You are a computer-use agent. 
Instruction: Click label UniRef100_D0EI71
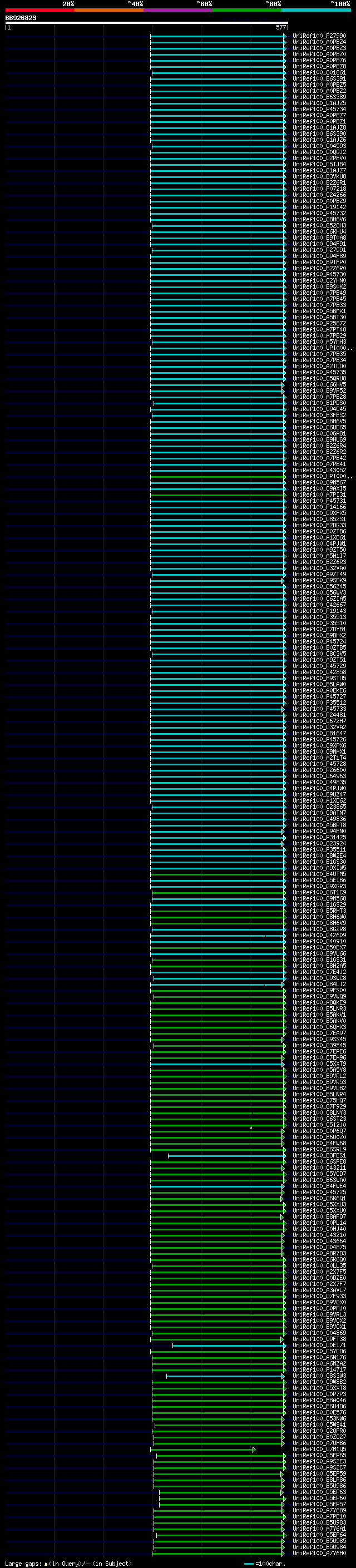tap(319, 1345)
